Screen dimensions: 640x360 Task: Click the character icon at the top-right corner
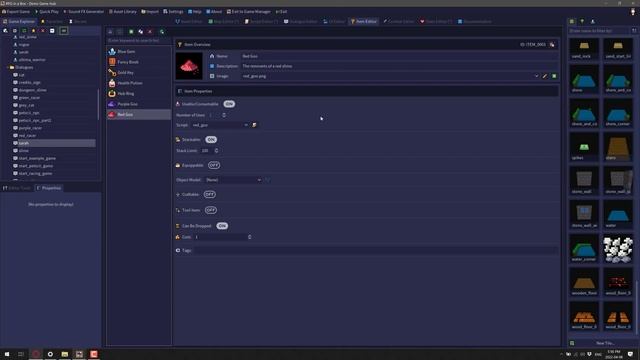point(633,12)
